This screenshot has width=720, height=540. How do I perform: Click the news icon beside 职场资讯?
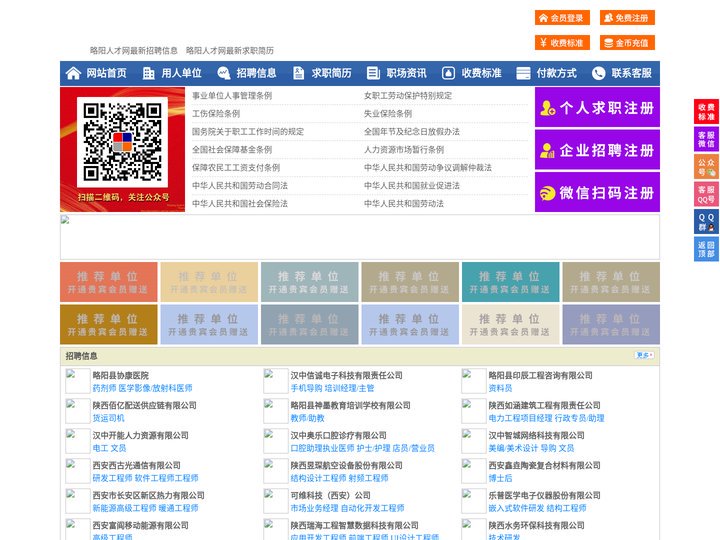[373, 73]
